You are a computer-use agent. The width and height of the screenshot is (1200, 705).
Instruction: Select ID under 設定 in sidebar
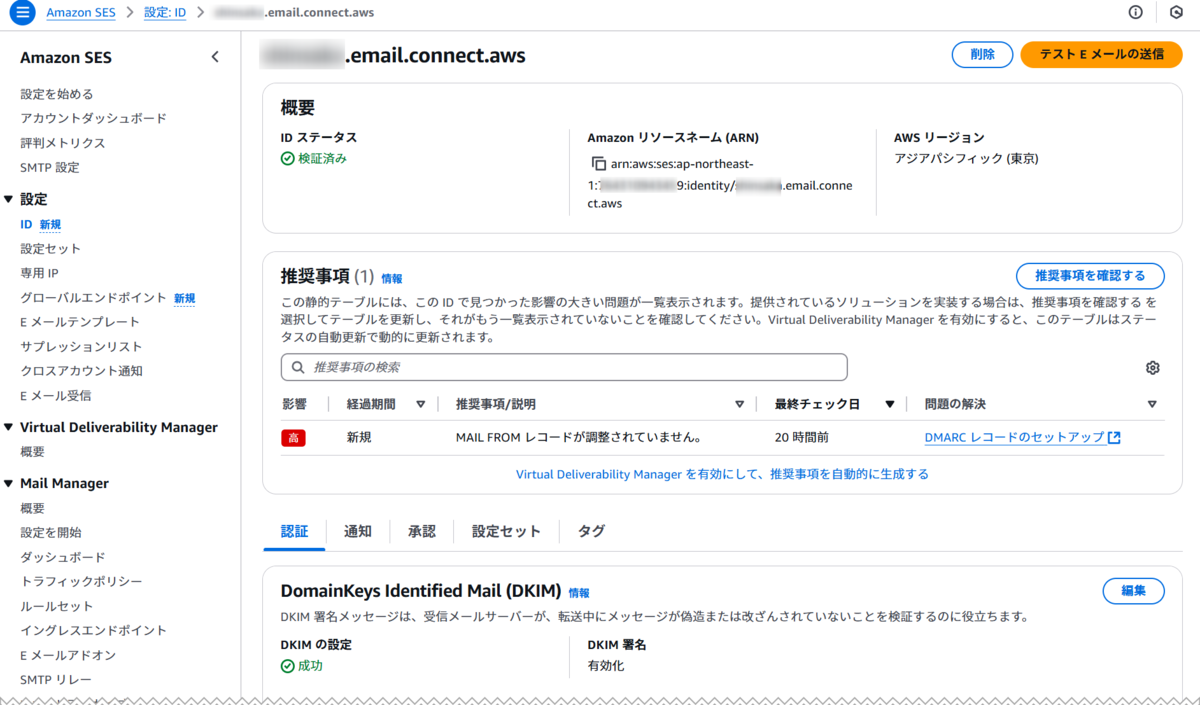26,224
